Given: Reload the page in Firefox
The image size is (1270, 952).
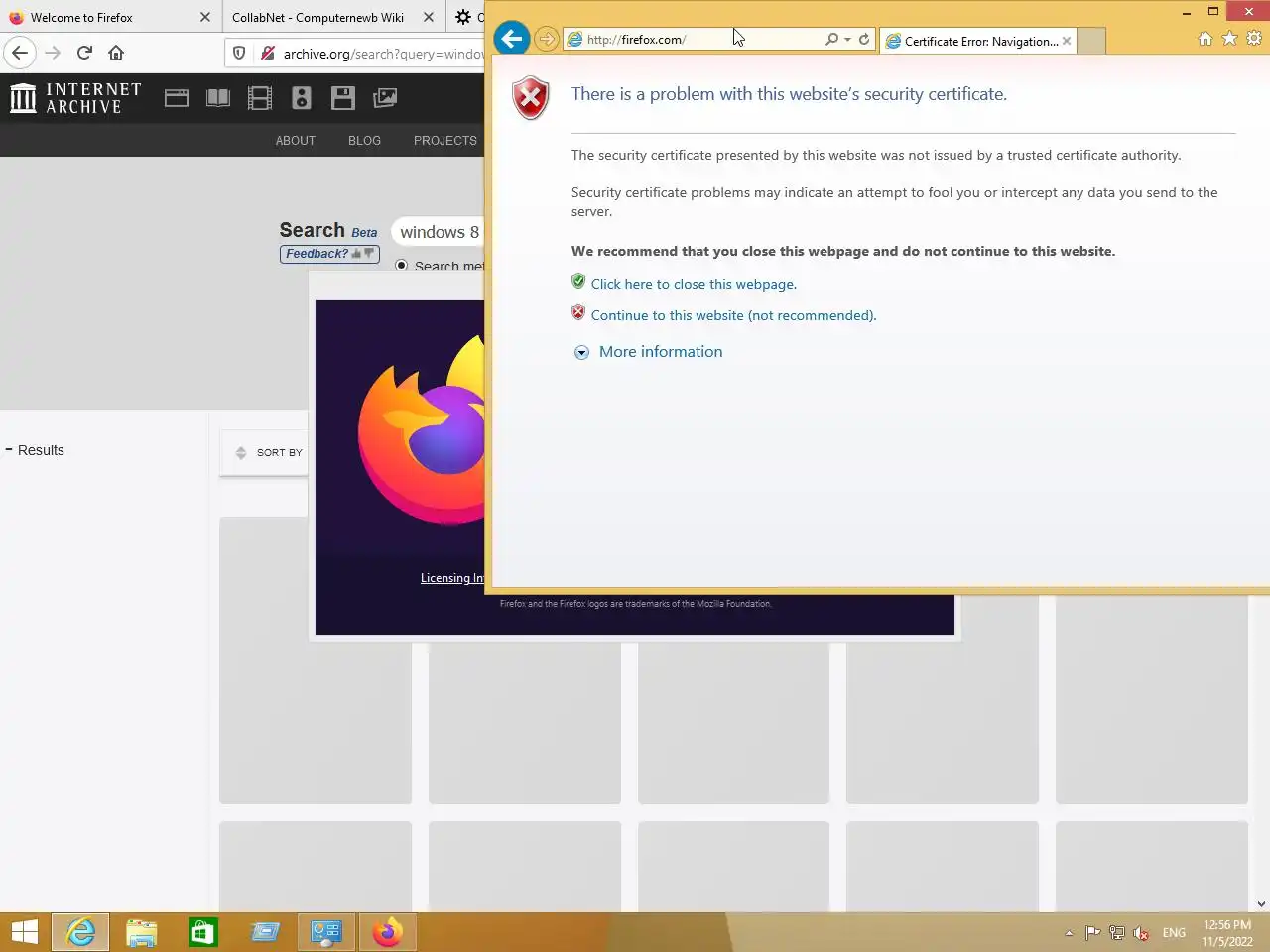Looking at the screenshot, I should point(84,53).
